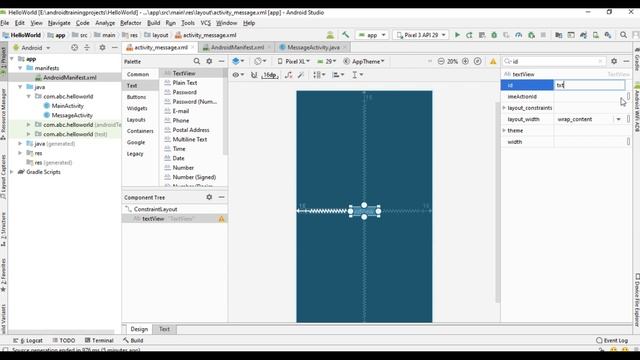640x360 pixels.
Task: Open default margins 16dp setting
Action: [x=270, y=75]
